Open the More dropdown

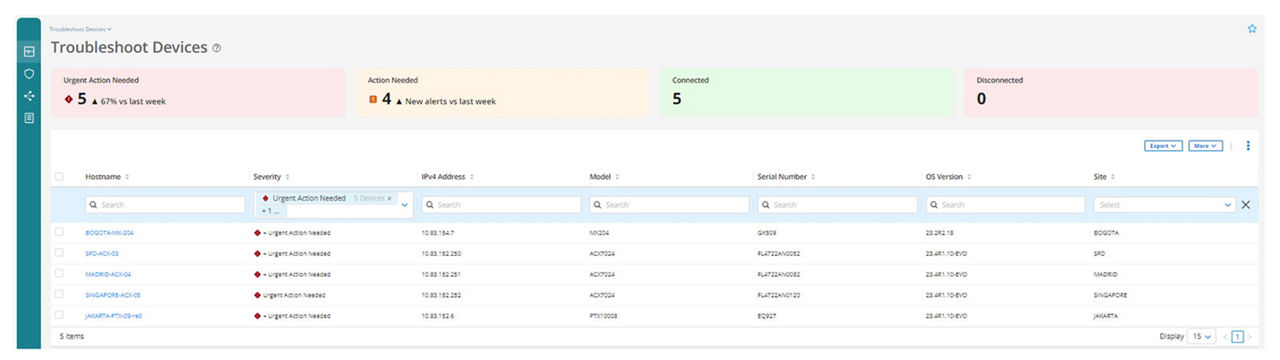[x=1206, y=146]
